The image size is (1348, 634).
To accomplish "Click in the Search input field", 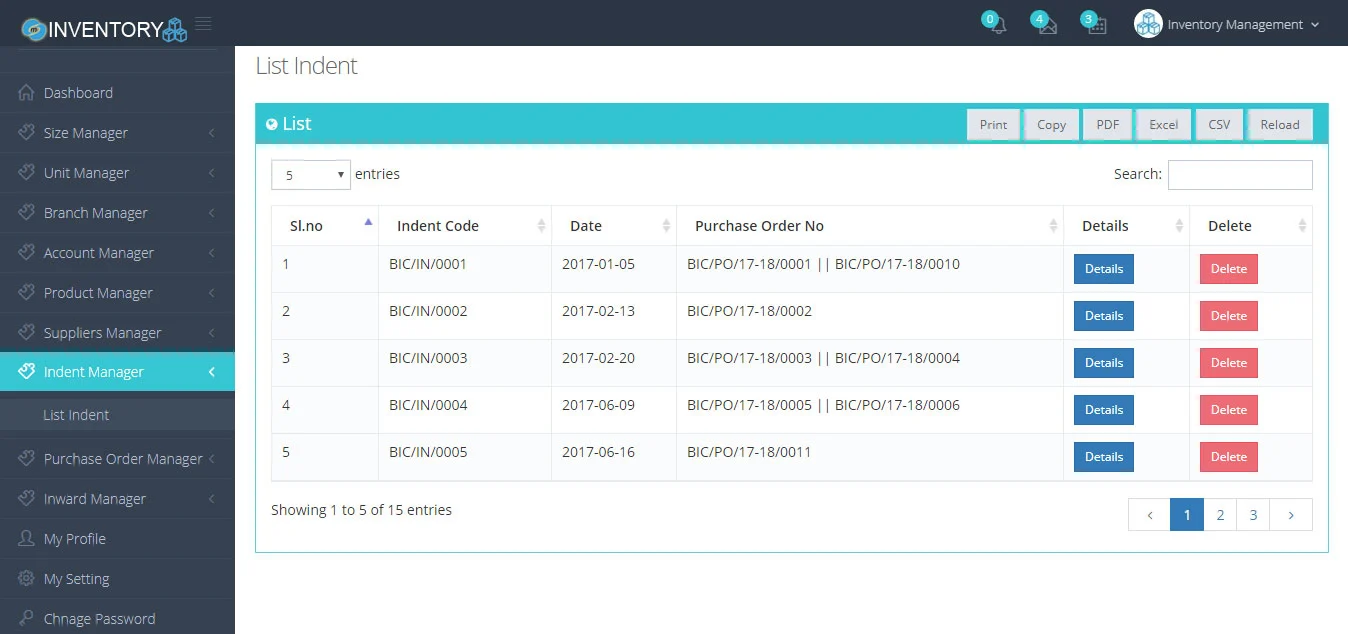I will [1240, 174].
